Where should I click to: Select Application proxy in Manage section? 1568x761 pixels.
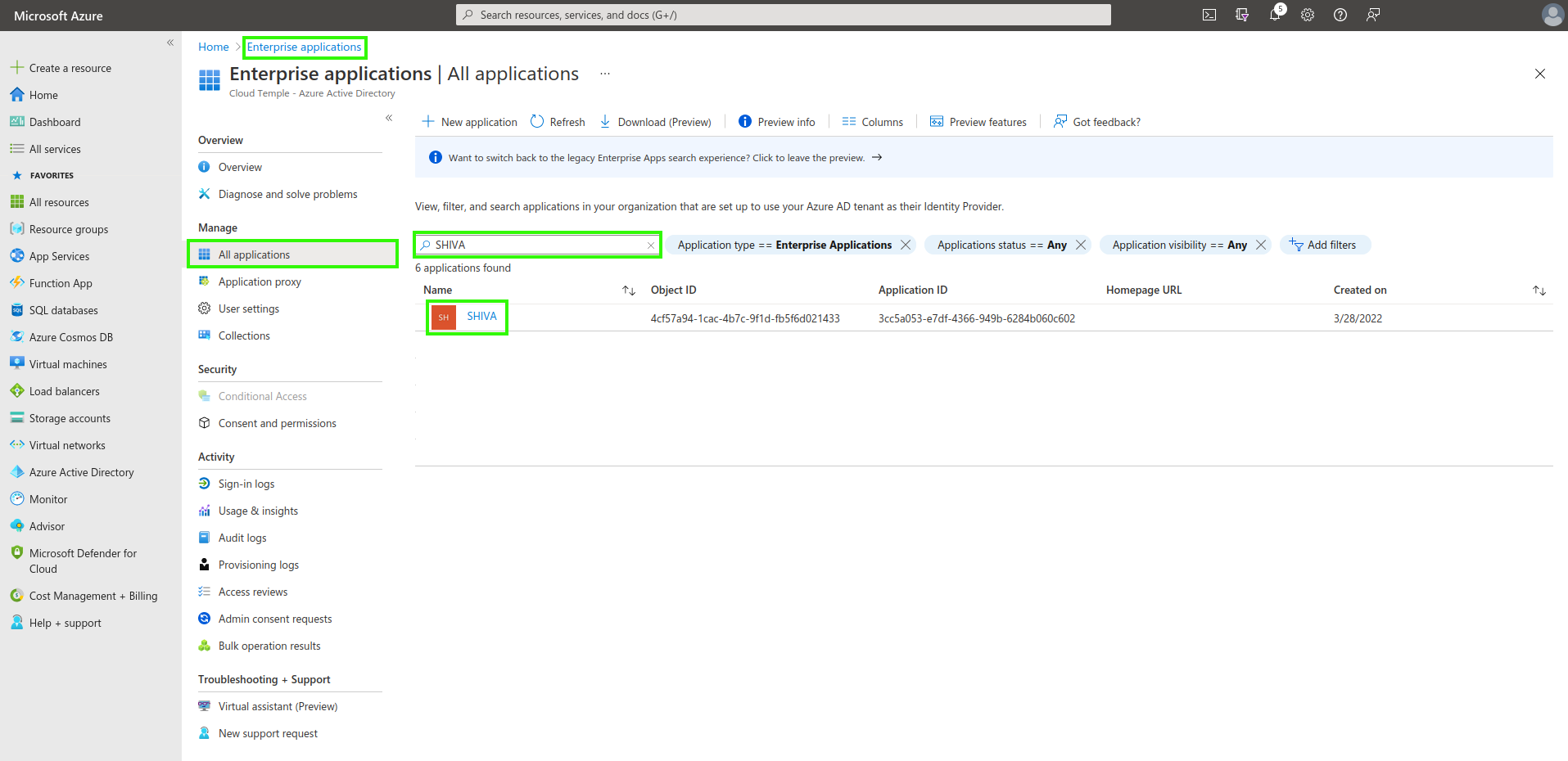tap(260, 281)
